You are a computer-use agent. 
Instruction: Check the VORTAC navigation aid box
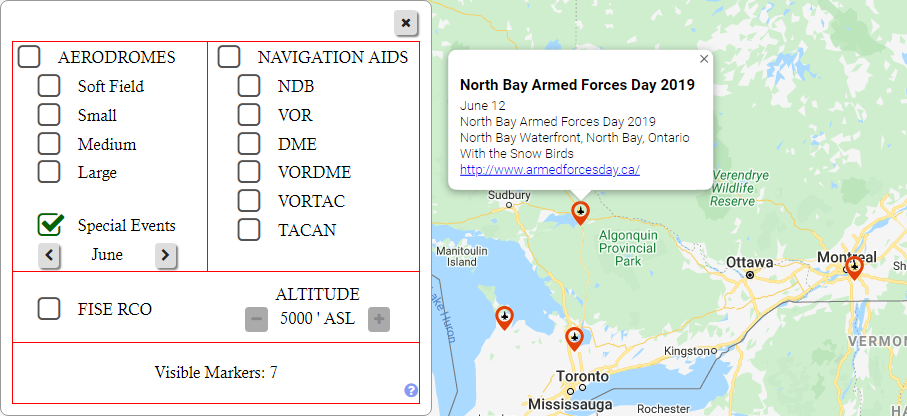[249, 201]
